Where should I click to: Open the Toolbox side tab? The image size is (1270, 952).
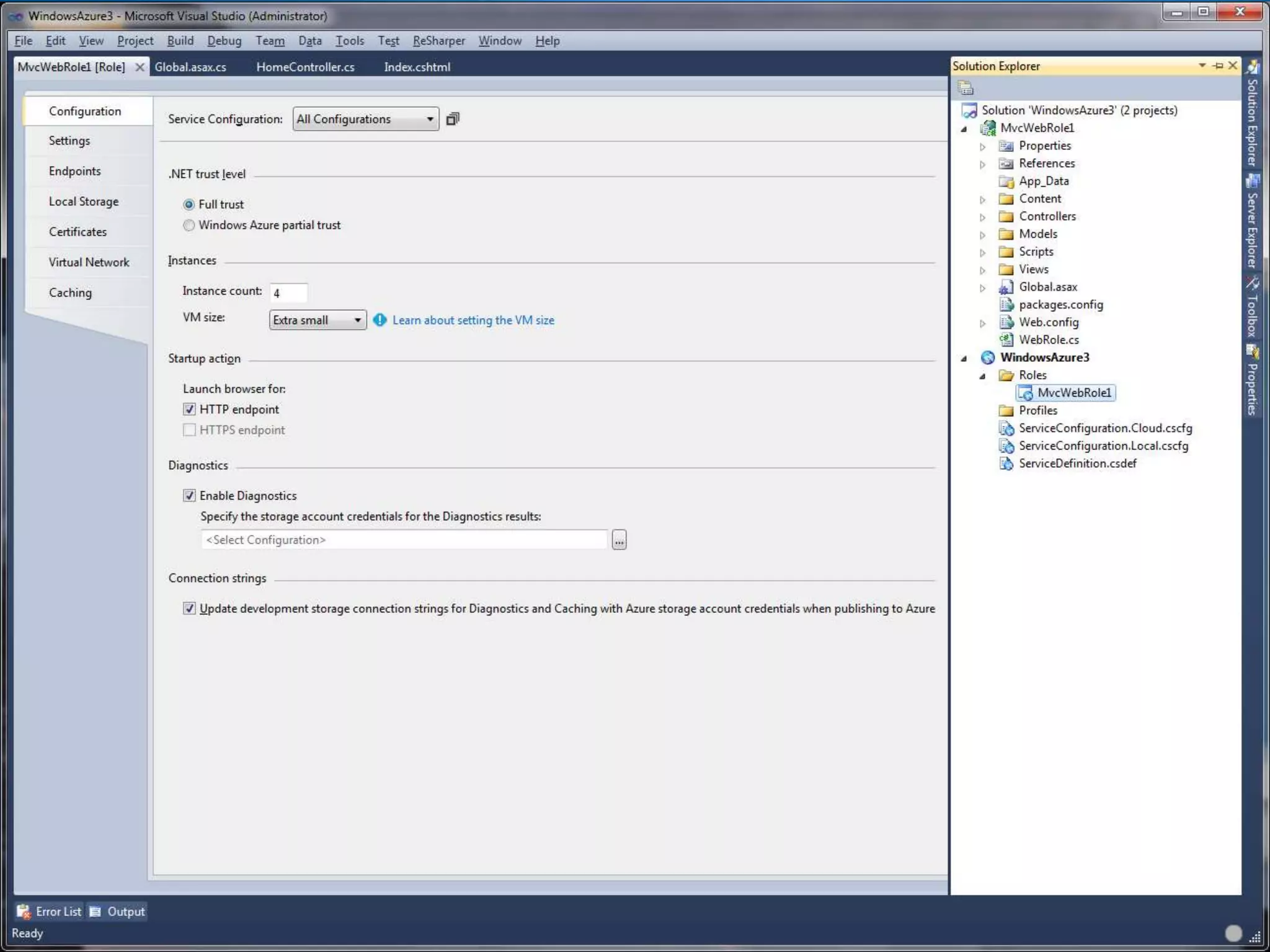[x=1252, y=308]
